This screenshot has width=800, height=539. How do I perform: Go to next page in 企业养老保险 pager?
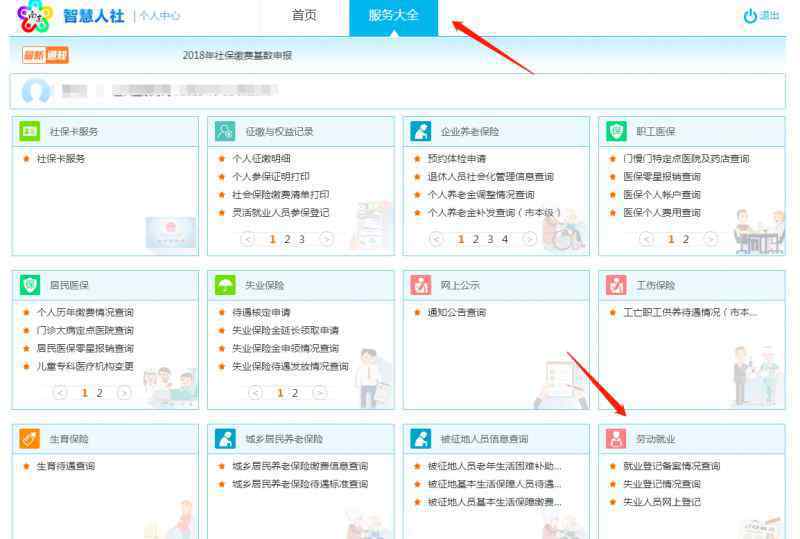coord(532,239)
